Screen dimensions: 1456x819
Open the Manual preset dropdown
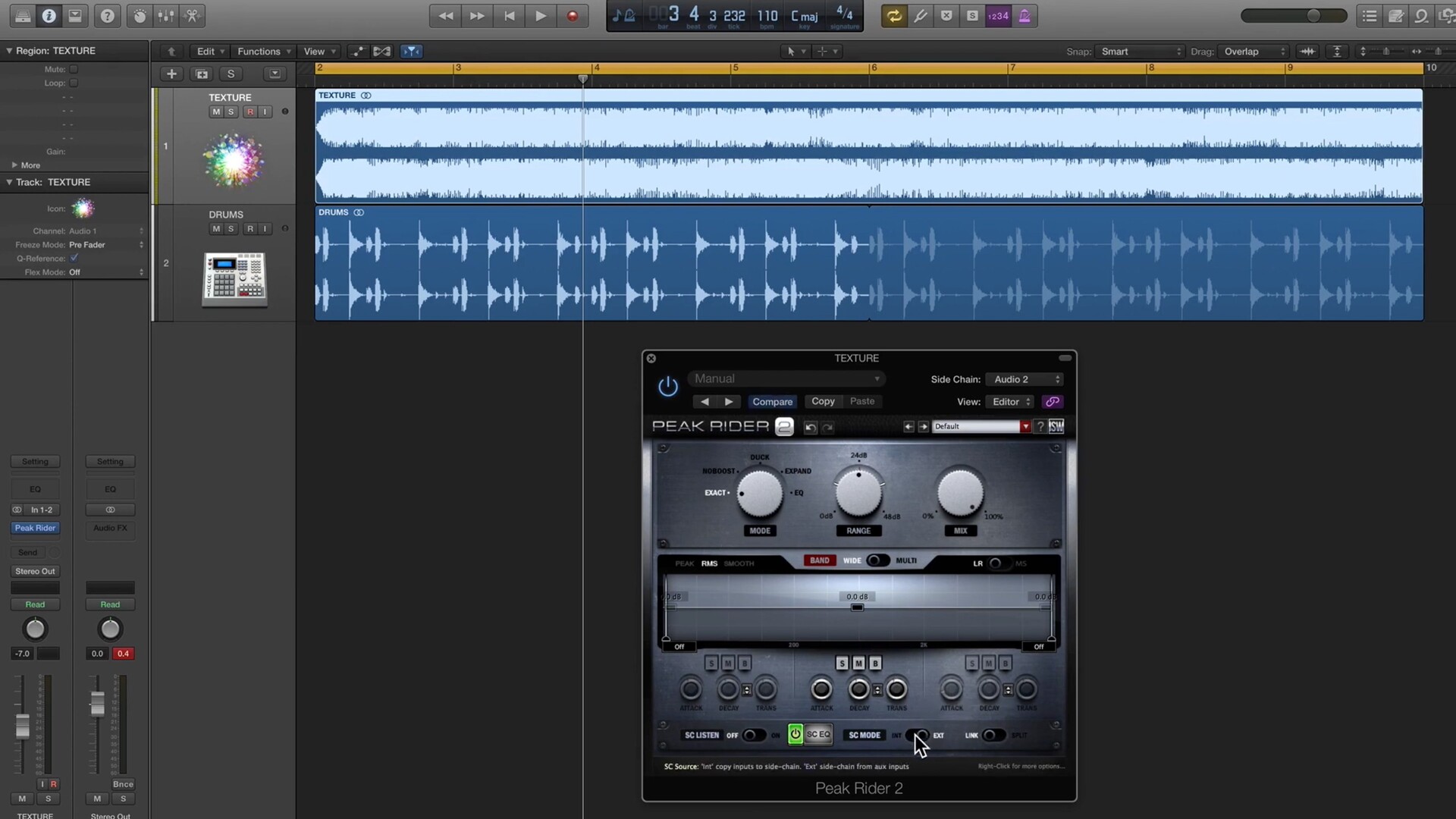786,378
